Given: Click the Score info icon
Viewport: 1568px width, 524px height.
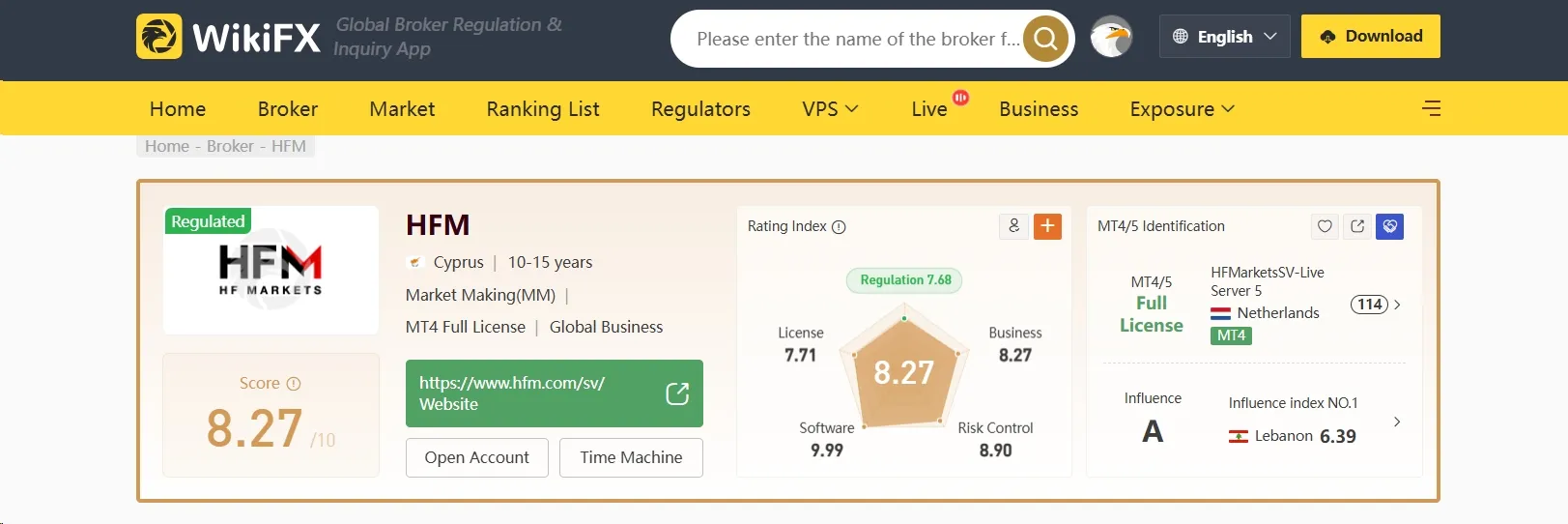Looking at the screenshot, I should tap(294, 384).
